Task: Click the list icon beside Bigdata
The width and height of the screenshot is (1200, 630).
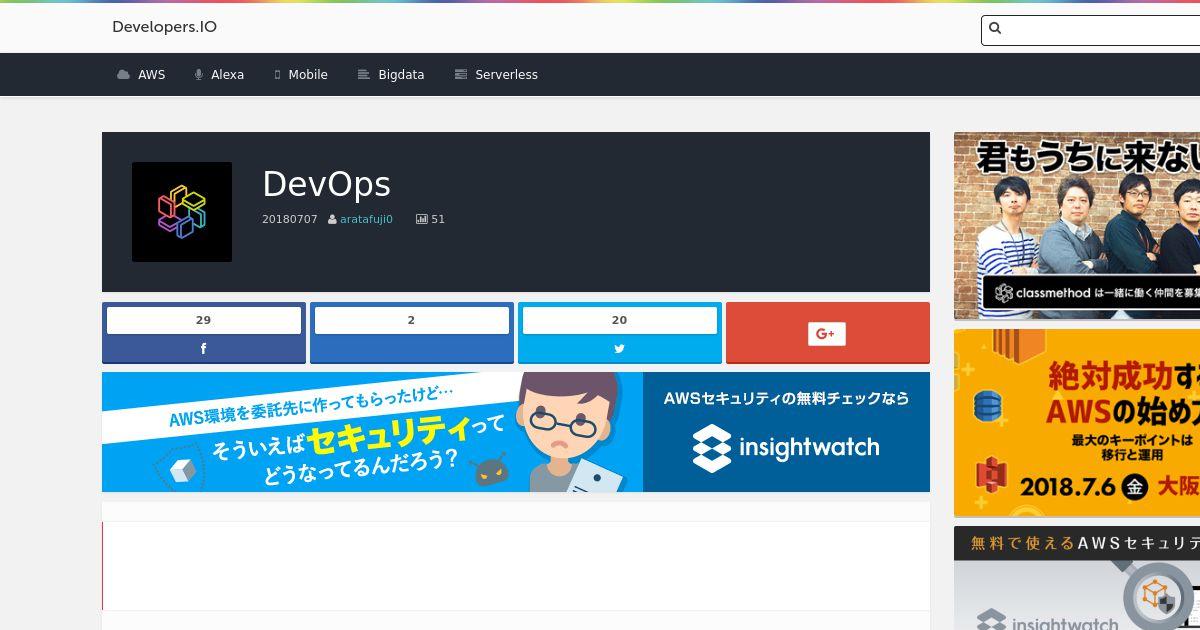Action: coord(364,75)
